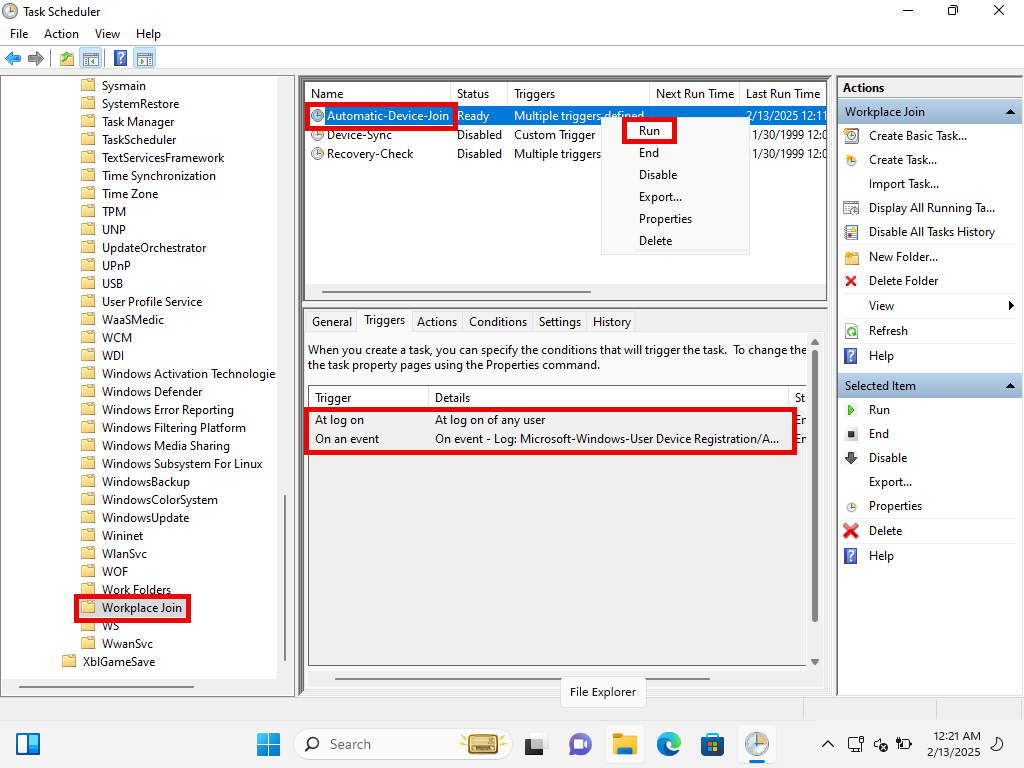Click the red X Delete Folder icon
Viewport: 1024px width, 768px height.
(851, 281)
